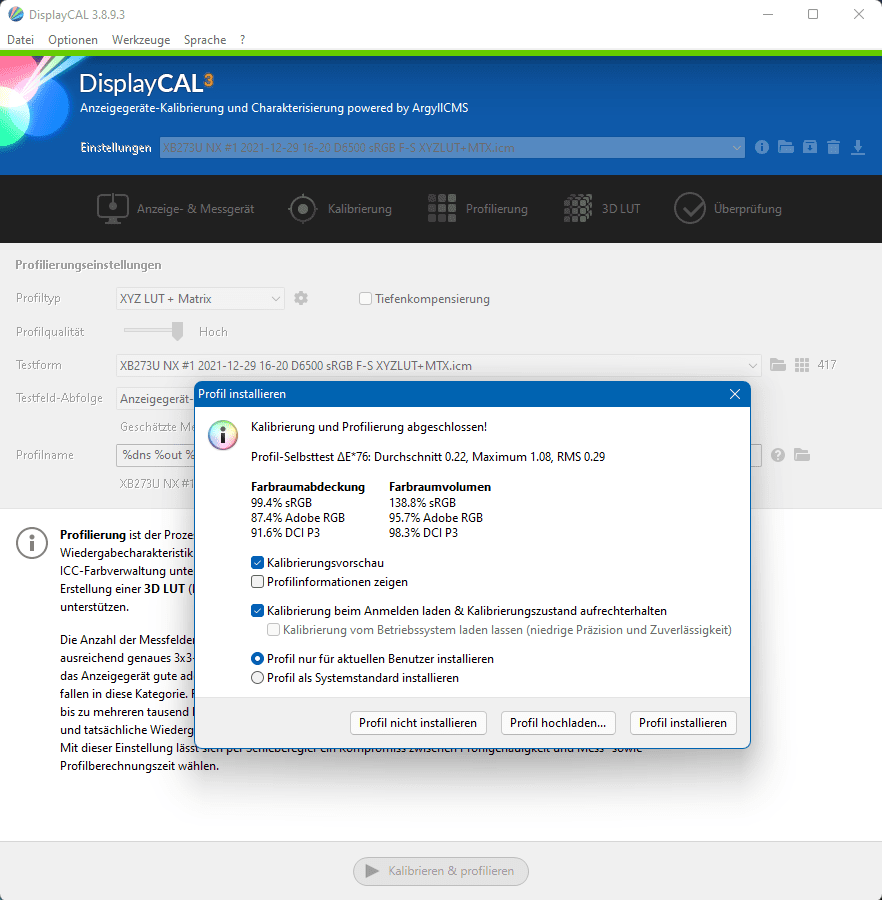Click the Profilierung grid icon

[442, 208]
